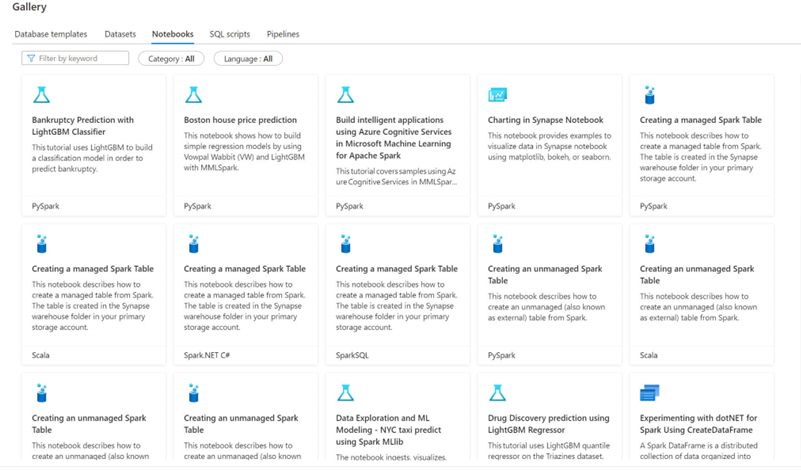This screenshot has height=470, width=801.
Task: Open Build intelligent applications using Azure Cognitive Services
Action: (393, 137)
